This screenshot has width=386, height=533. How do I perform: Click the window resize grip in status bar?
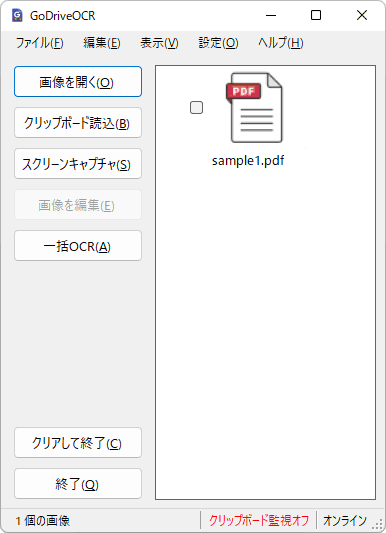click(x=379, y=525)
